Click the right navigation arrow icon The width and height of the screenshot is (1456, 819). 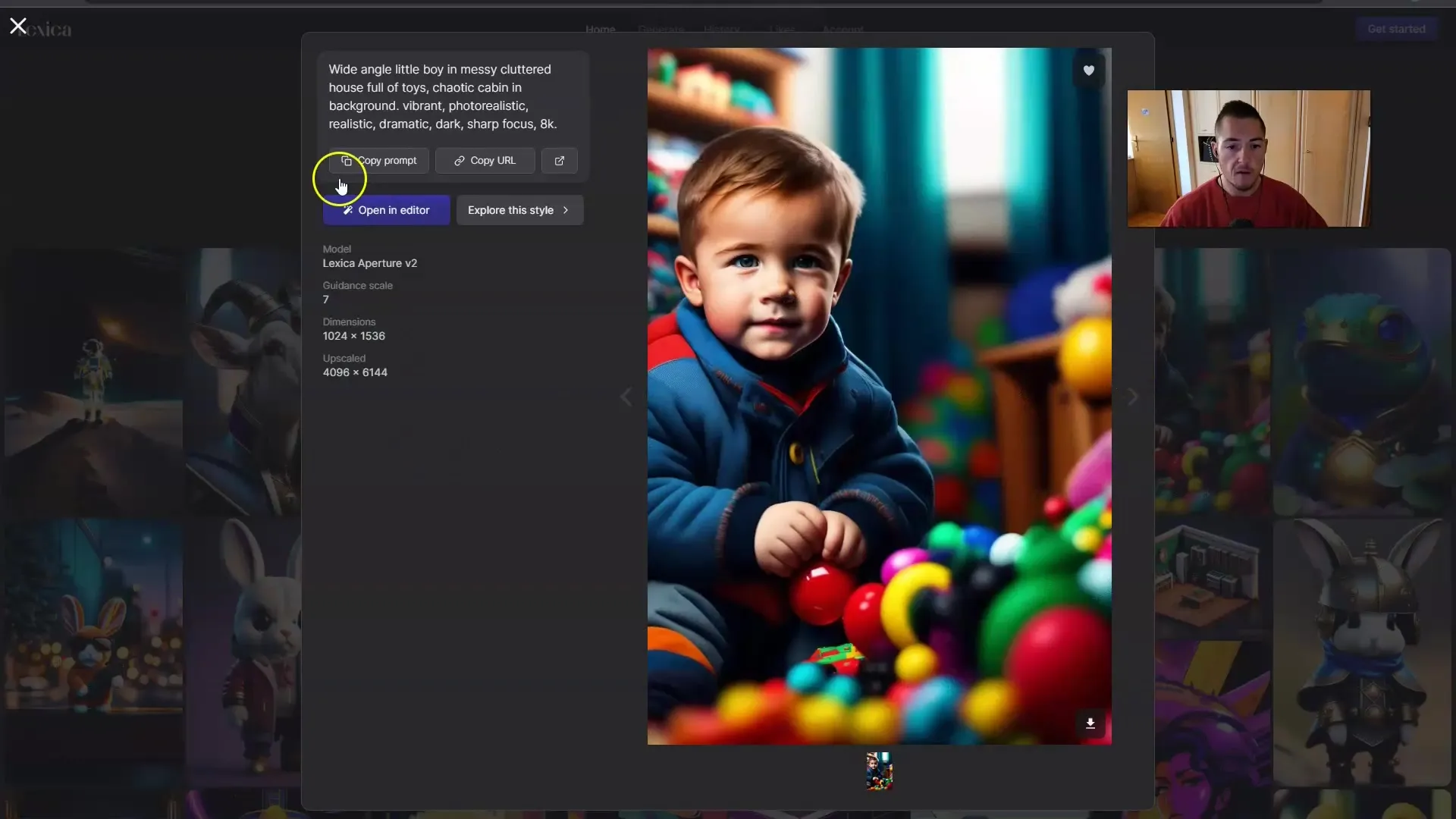1131,397
